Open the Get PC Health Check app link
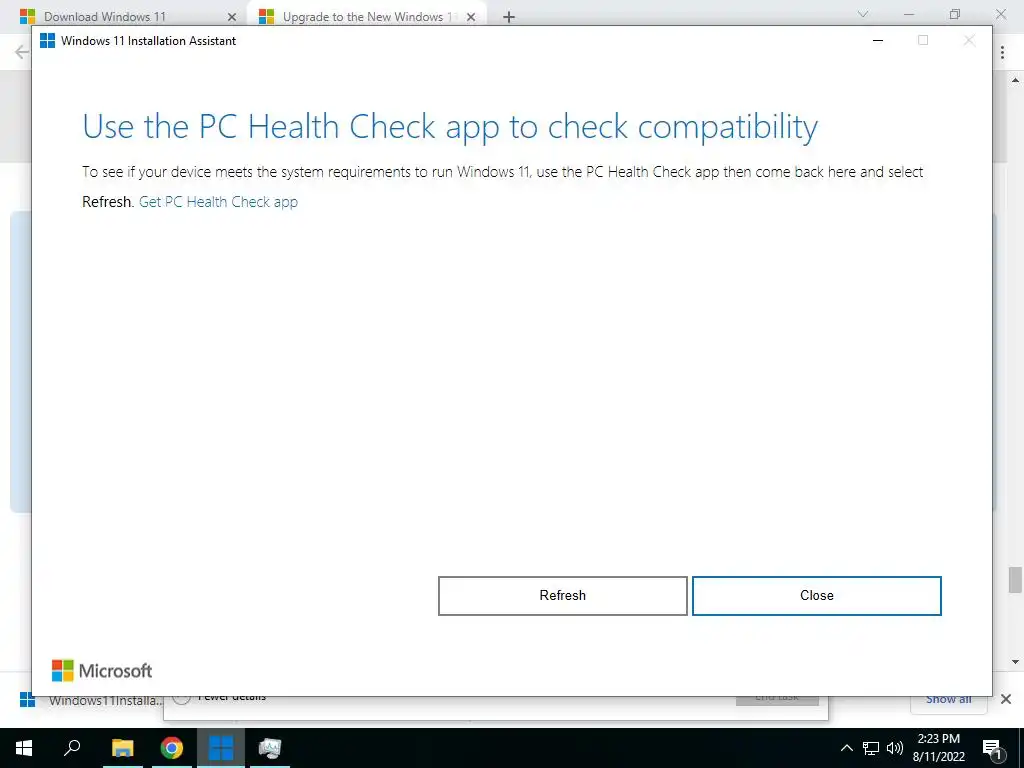 click(x=218, y=202)
